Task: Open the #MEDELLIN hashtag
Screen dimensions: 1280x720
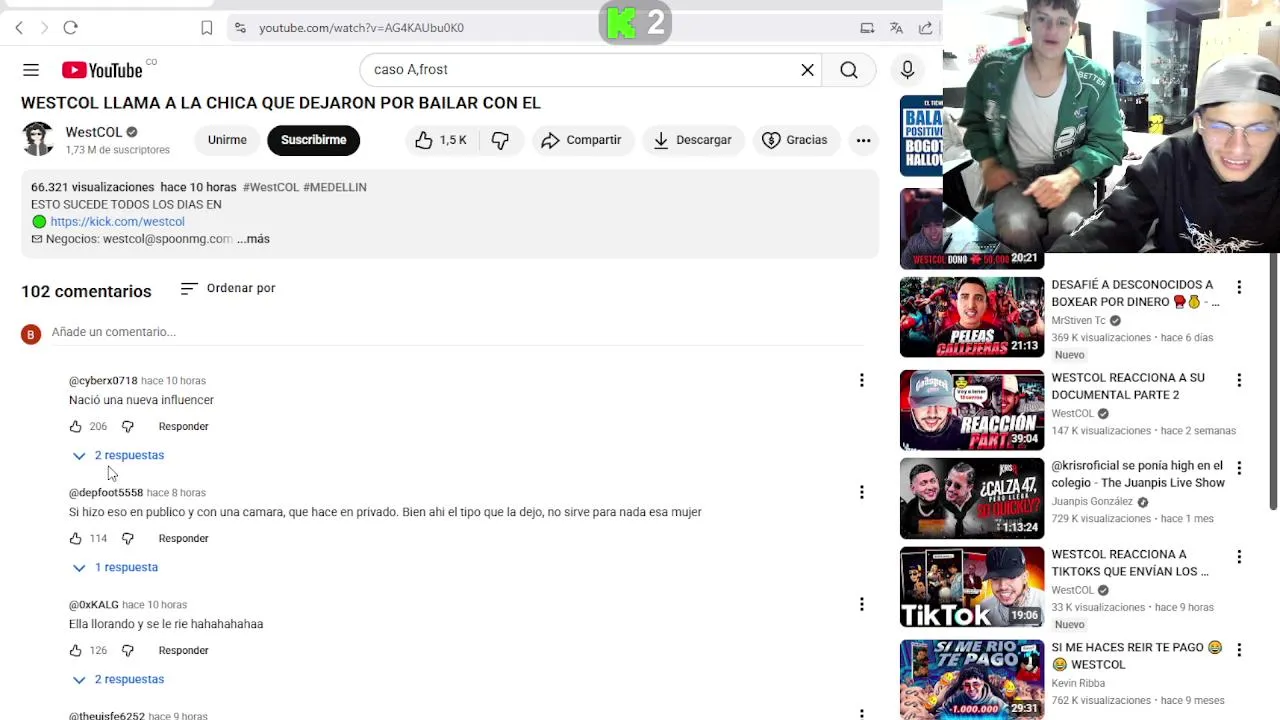Action: (x=335, y=187)
